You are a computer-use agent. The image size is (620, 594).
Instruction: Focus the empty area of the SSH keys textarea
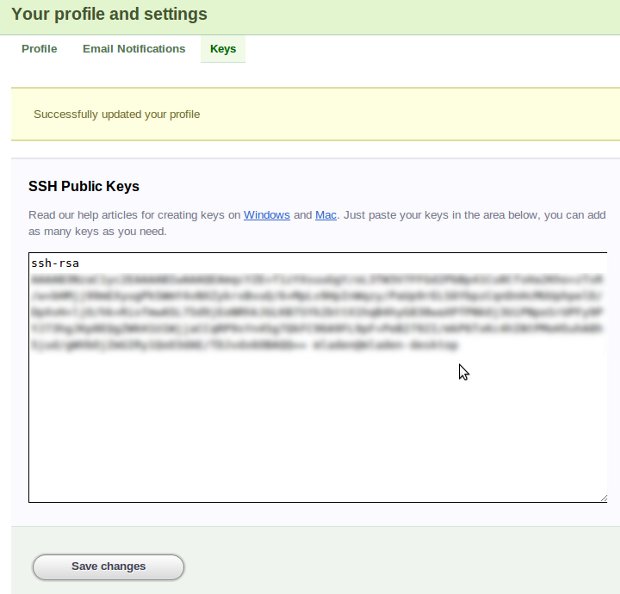[300, 430]
